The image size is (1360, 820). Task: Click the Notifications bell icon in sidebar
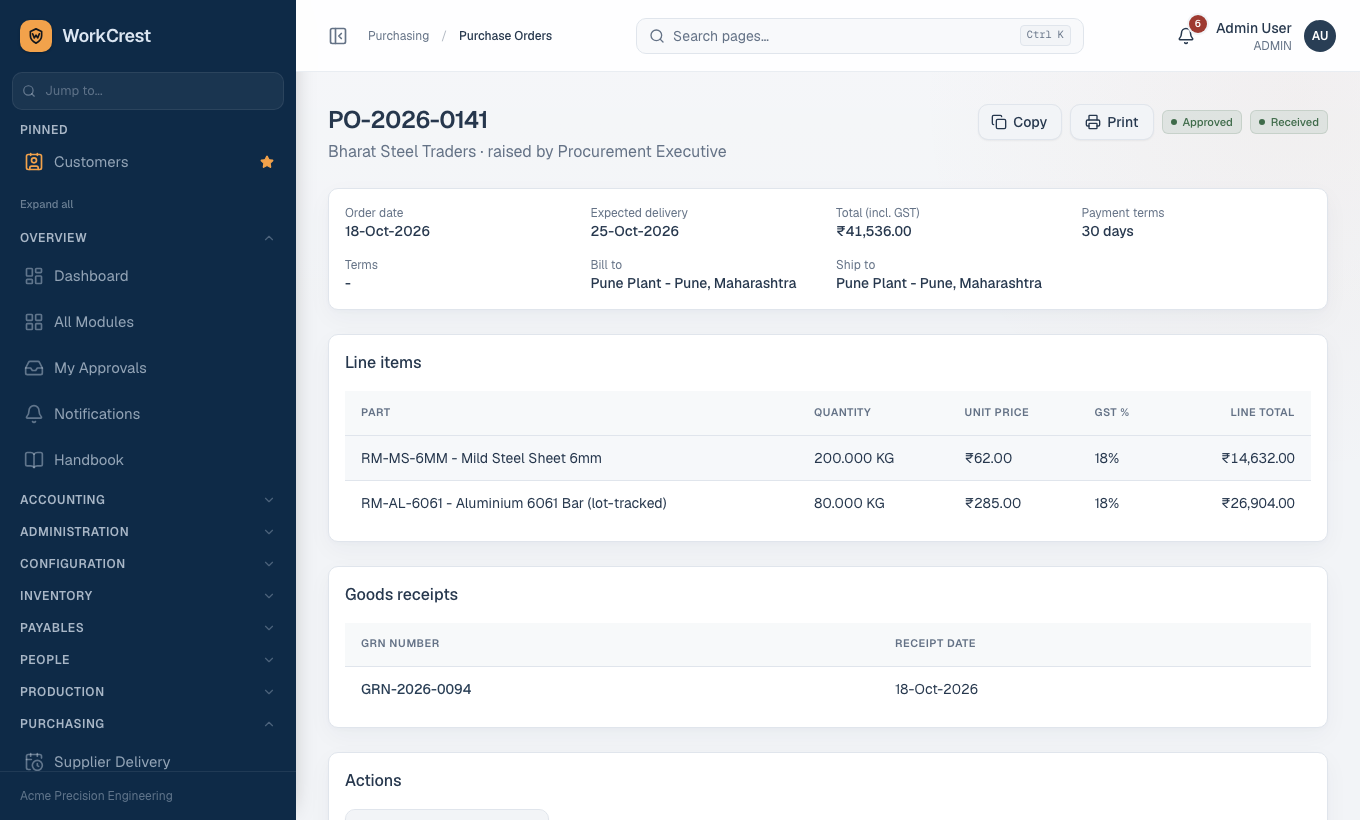[x=34, y=414]
